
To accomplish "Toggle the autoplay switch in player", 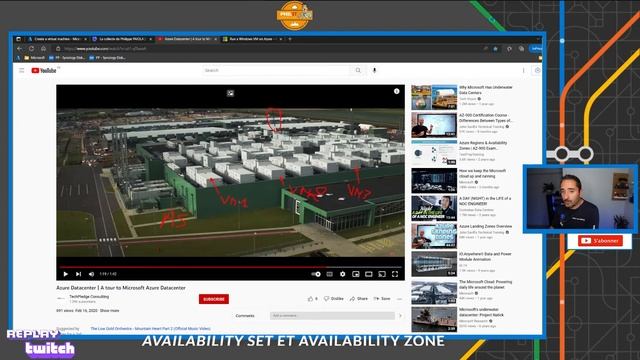I will pos(316,274).
